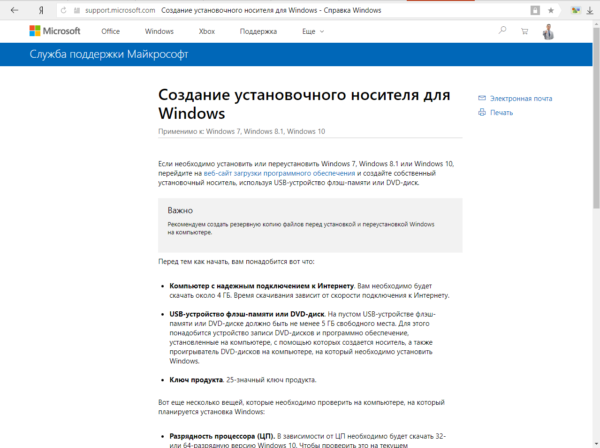This screenshot has height=448, width=600.
Task: Open the user account avatar
Action: click(548, 32)
